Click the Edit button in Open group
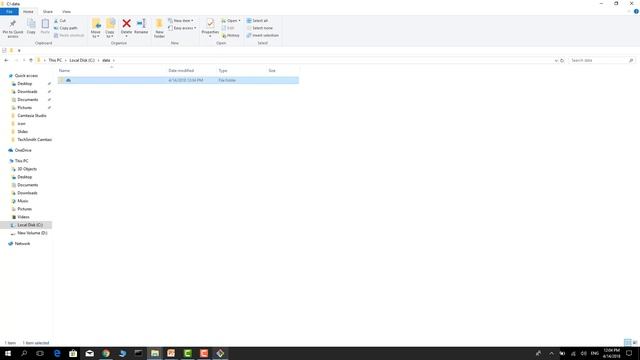 click(x=228, y=28)
